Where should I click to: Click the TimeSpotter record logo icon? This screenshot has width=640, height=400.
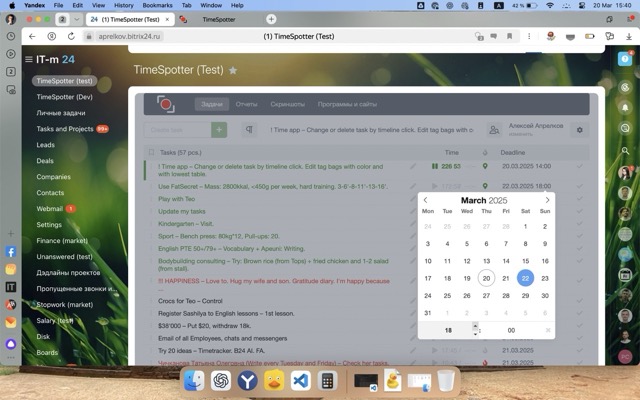pos(165,104)
